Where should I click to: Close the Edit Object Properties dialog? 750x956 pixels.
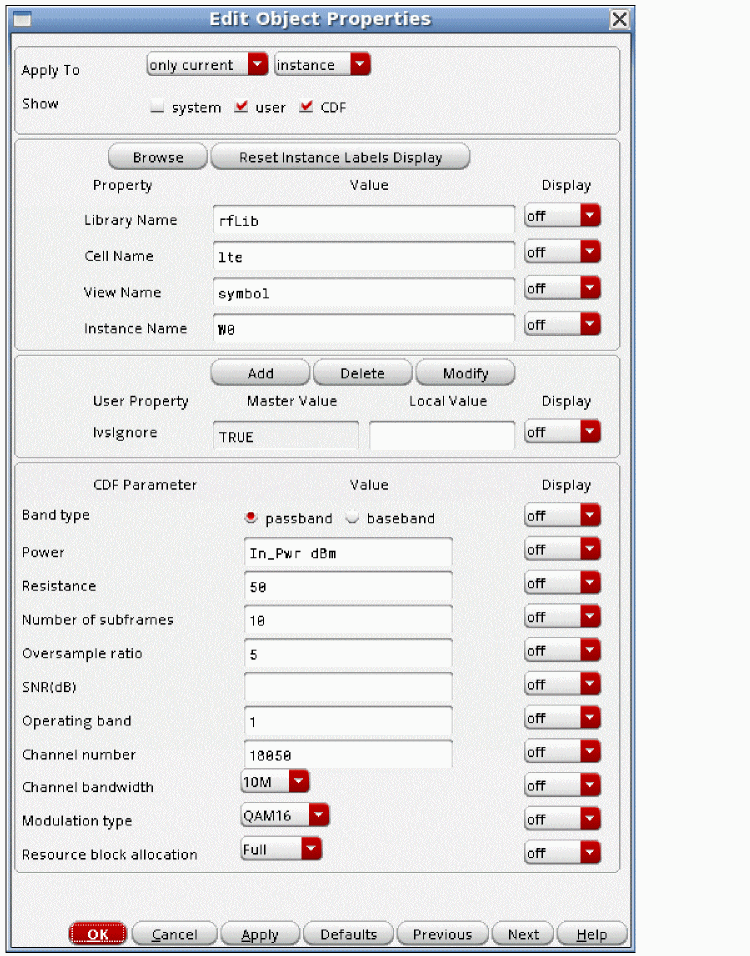(620, 20)
